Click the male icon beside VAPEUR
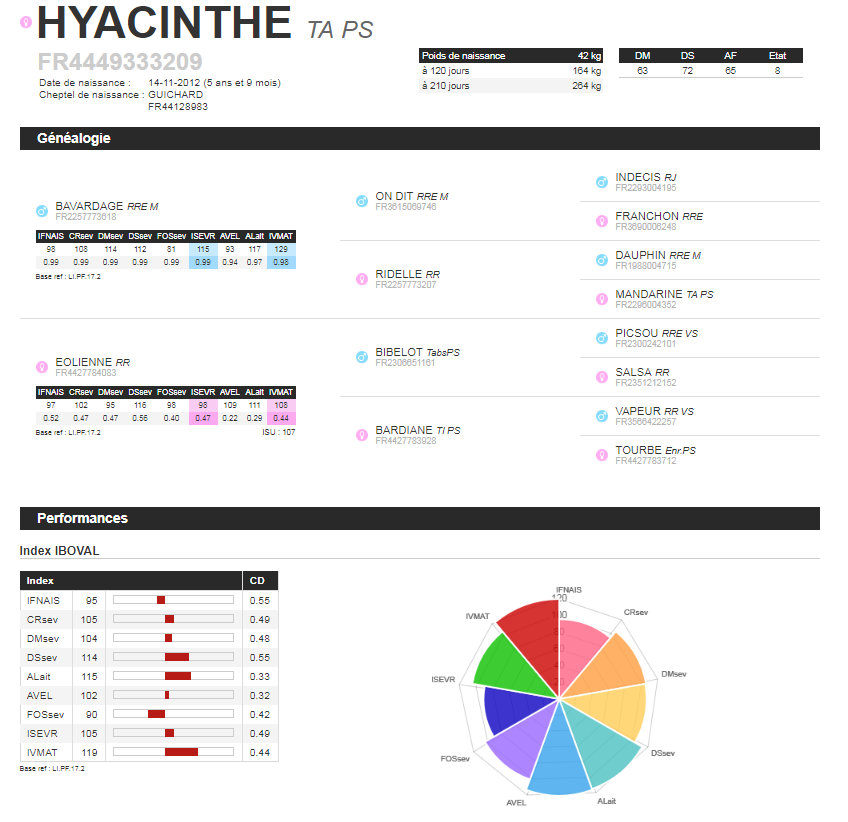 point(602,416)
